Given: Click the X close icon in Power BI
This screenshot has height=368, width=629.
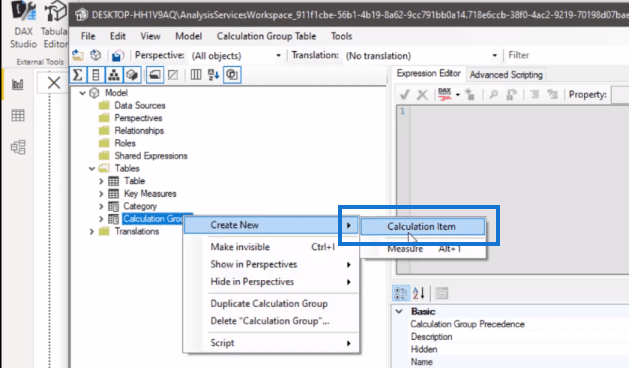Looking at the screenshot, I should click(54, 83).
